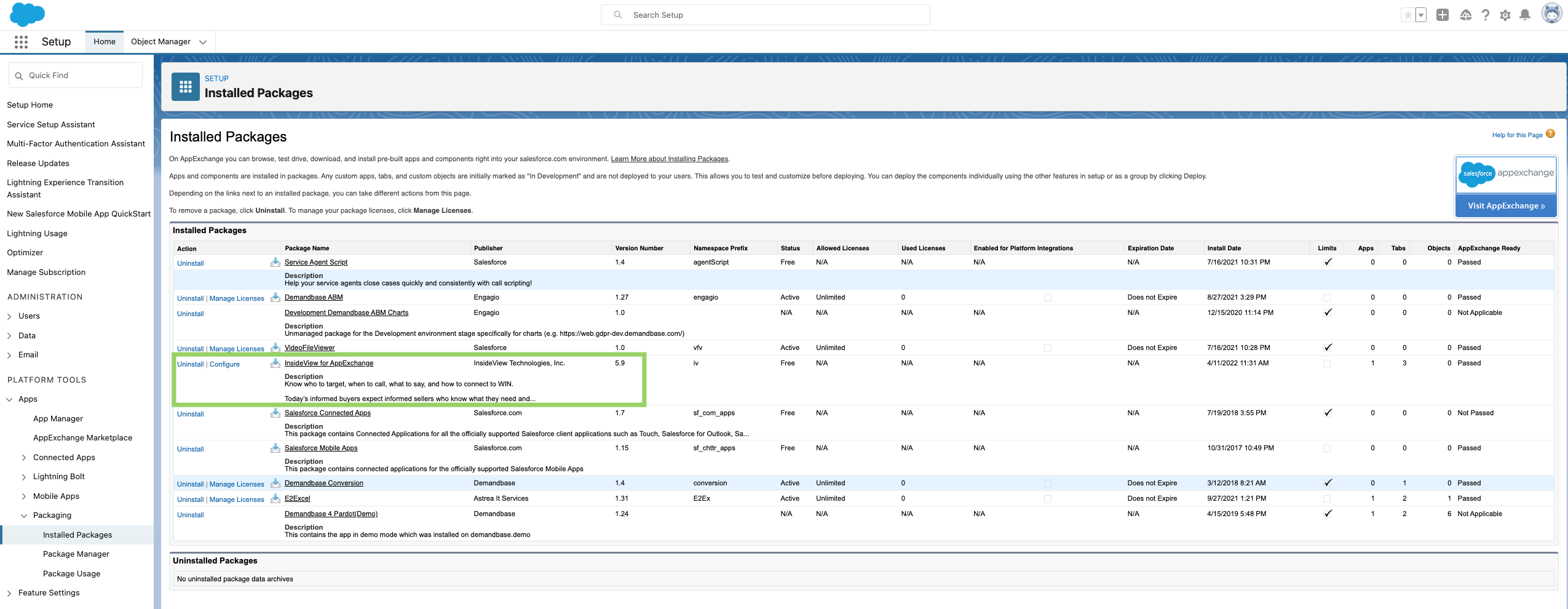
Task: Open the App Launcher grid icon
Action: click(x=21, y=42)
